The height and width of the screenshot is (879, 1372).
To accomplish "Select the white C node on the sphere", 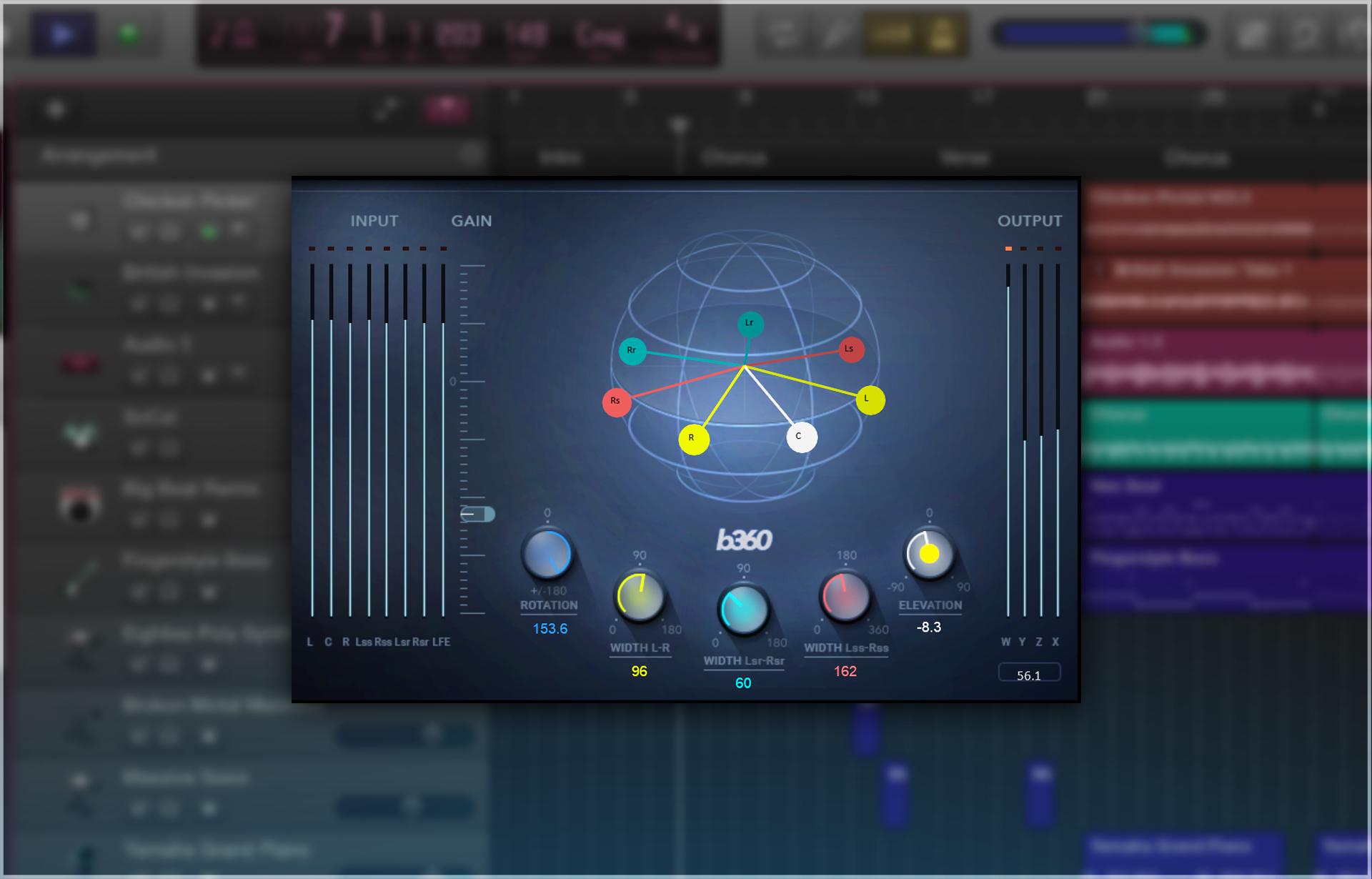I will point(802,437).
